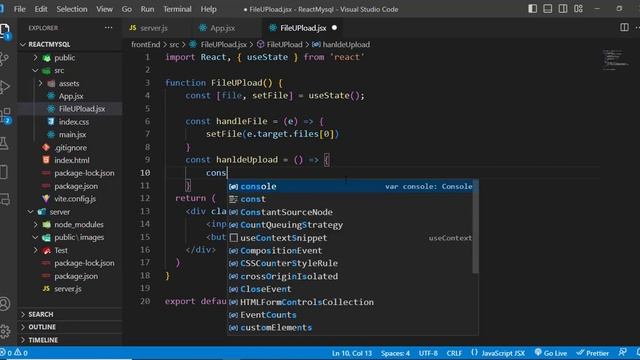Open Customize Layout icon in title bar

coord(578,9)
